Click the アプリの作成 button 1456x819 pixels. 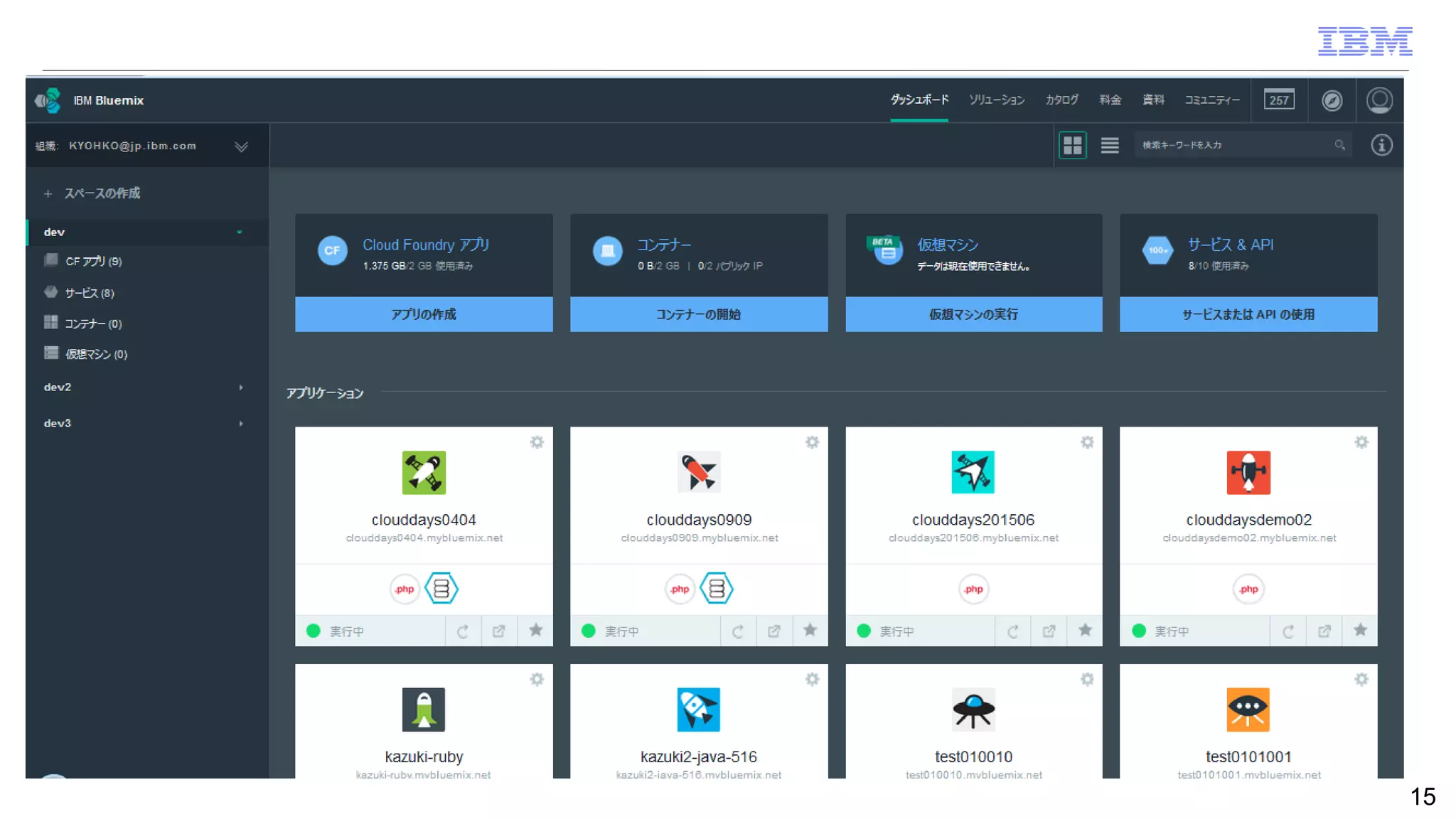click(424, 314)
